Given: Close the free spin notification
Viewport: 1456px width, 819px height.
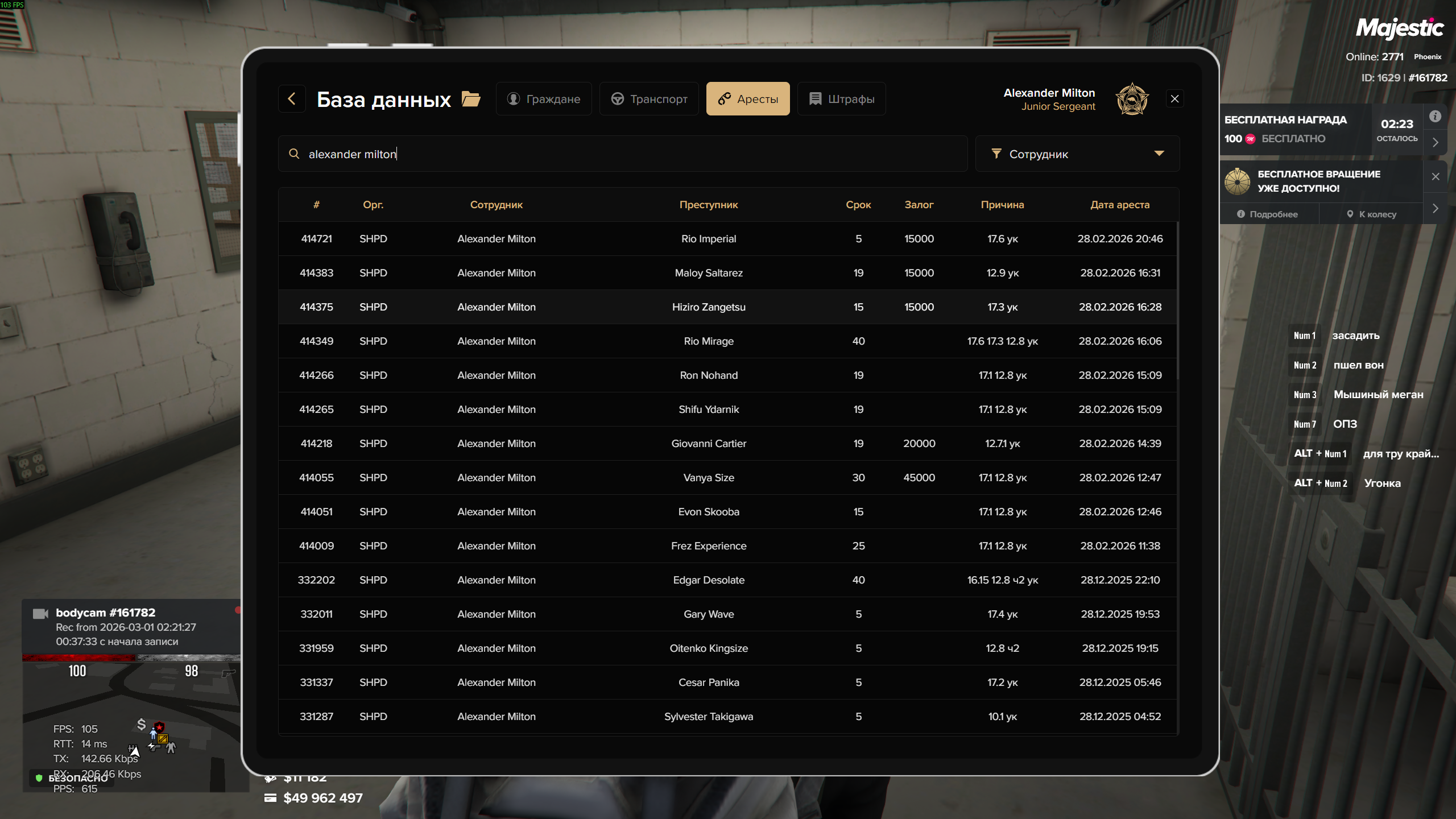Looking at the screenshot, I should [x=1436, y=176].
